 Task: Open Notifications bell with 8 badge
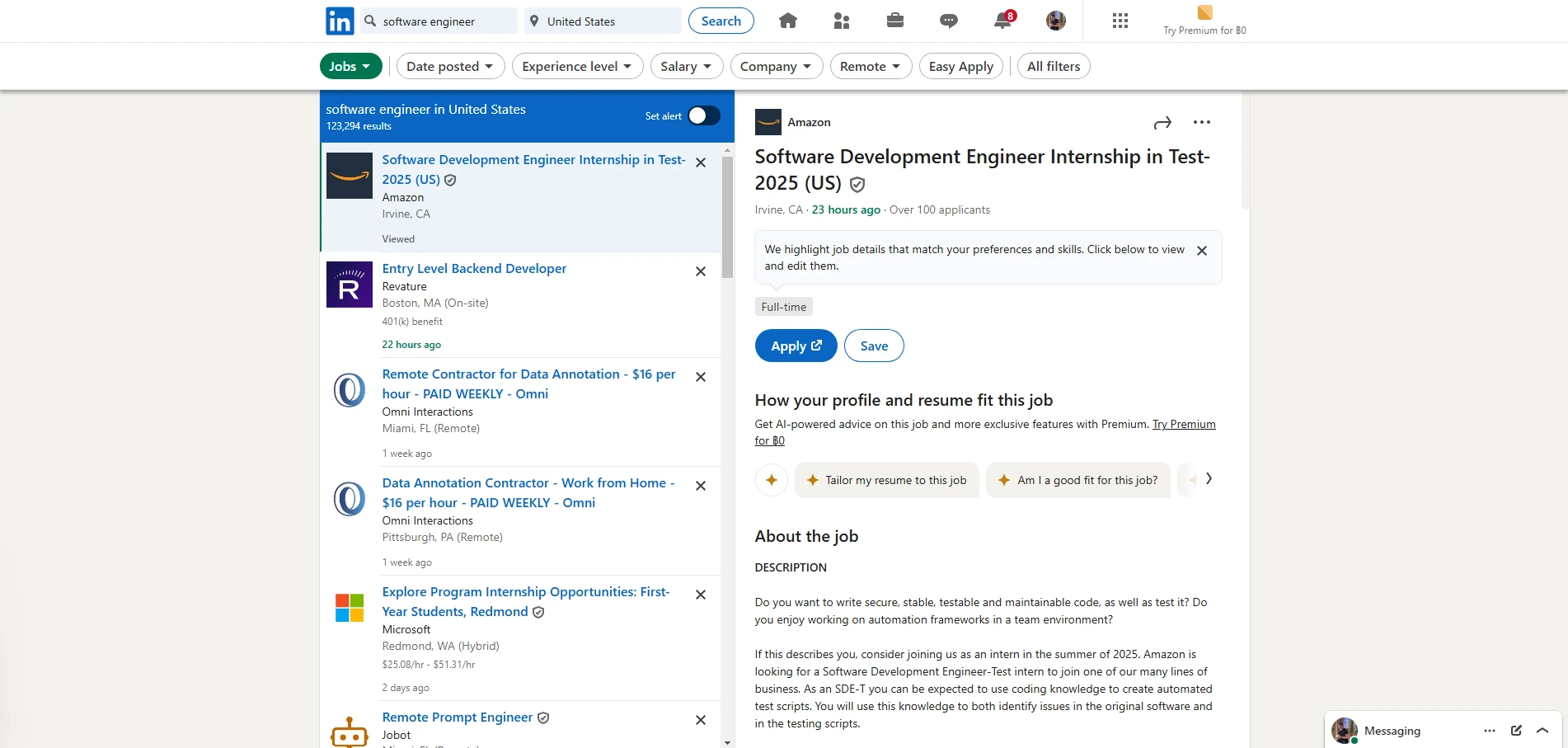[1003, 21]
